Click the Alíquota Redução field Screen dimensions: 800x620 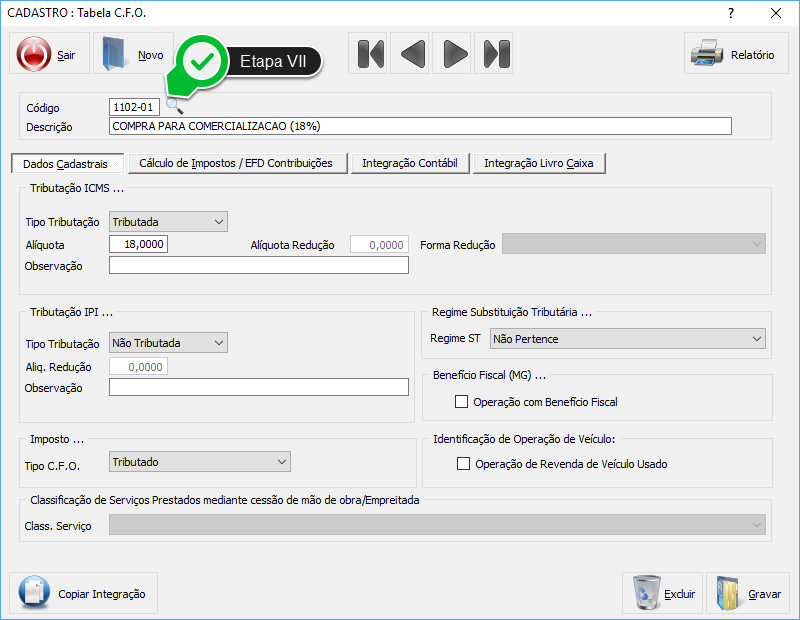379,244
